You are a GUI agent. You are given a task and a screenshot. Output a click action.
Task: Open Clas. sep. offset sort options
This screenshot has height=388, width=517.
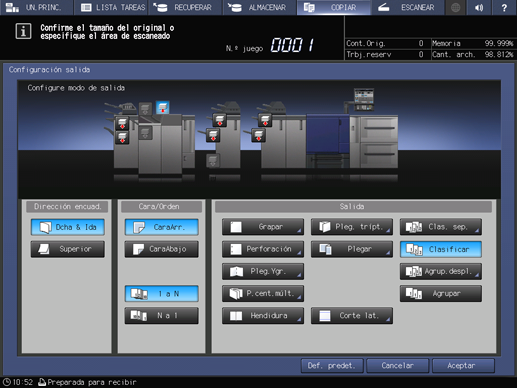[x=441, y=227]
